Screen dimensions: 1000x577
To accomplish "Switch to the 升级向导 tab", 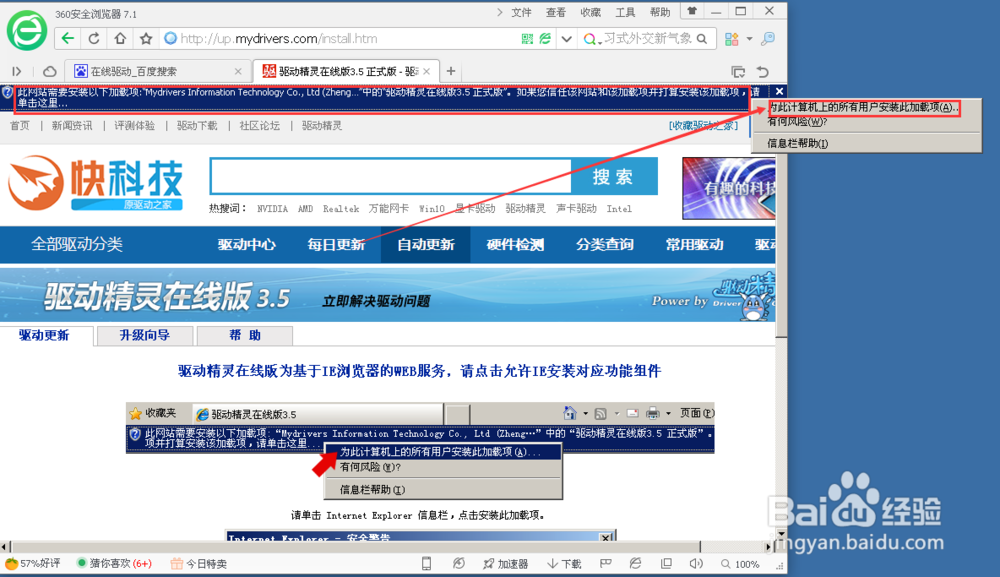I will point(145,335).
